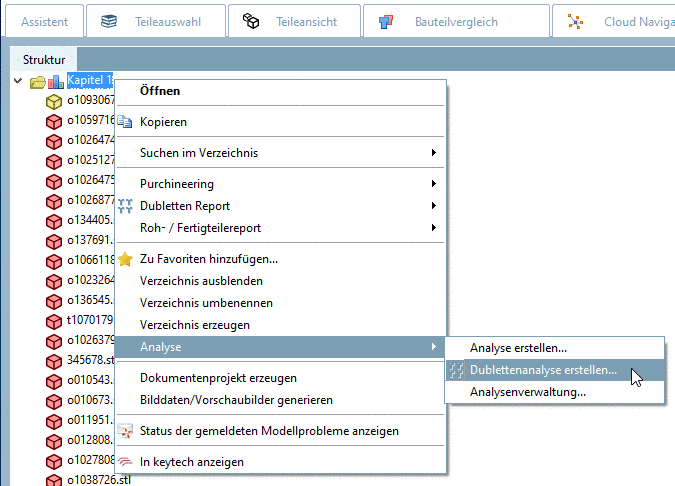
Task: Click the Bauteilvergleich tab icon
Action: (385, 21)
